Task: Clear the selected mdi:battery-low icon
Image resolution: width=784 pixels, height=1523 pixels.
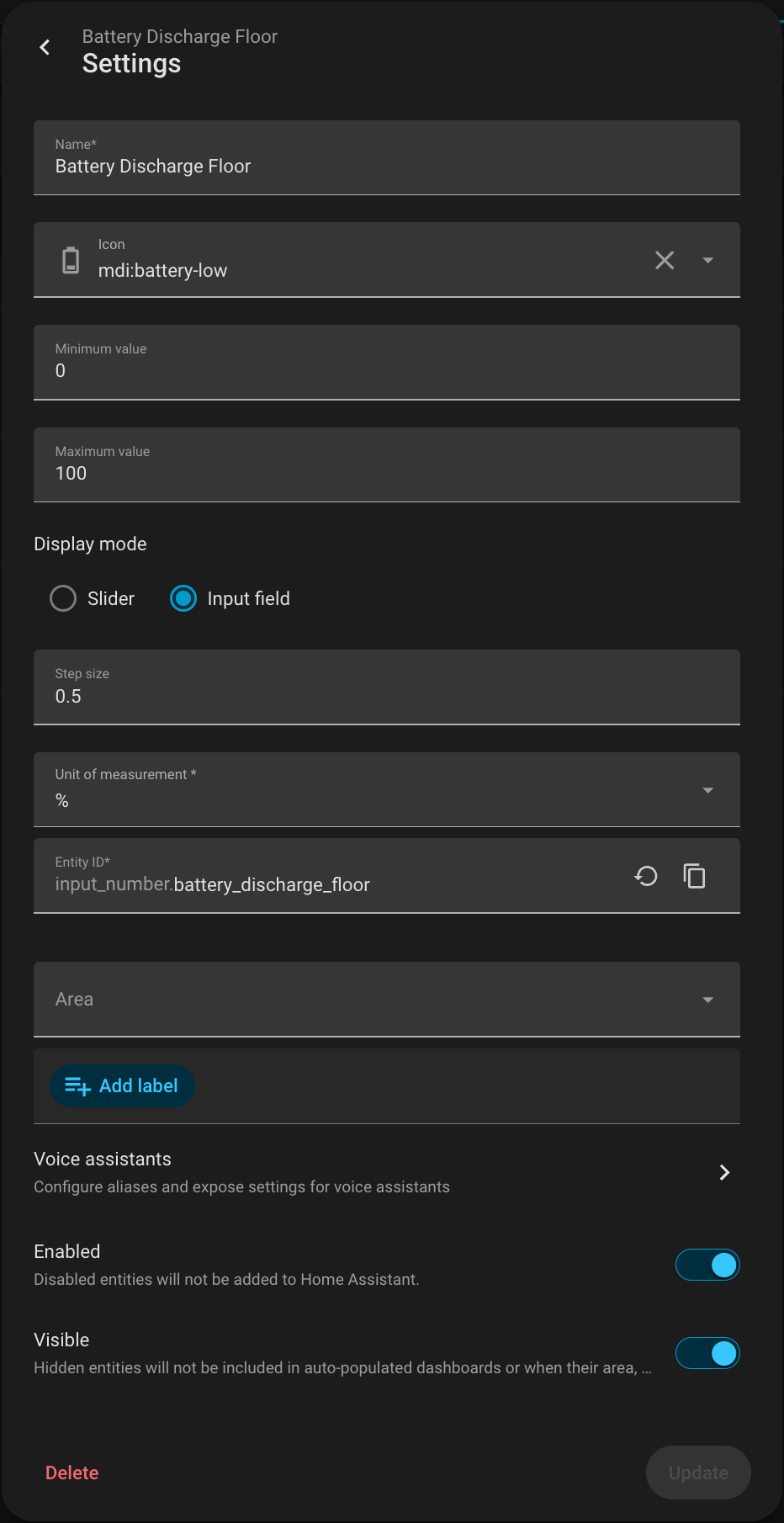Action: click(x=665, y=260)
